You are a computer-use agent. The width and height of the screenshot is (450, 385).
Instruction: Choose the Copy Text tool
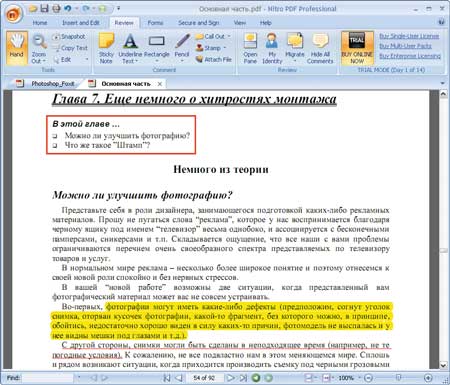click(x=70, y=48)
